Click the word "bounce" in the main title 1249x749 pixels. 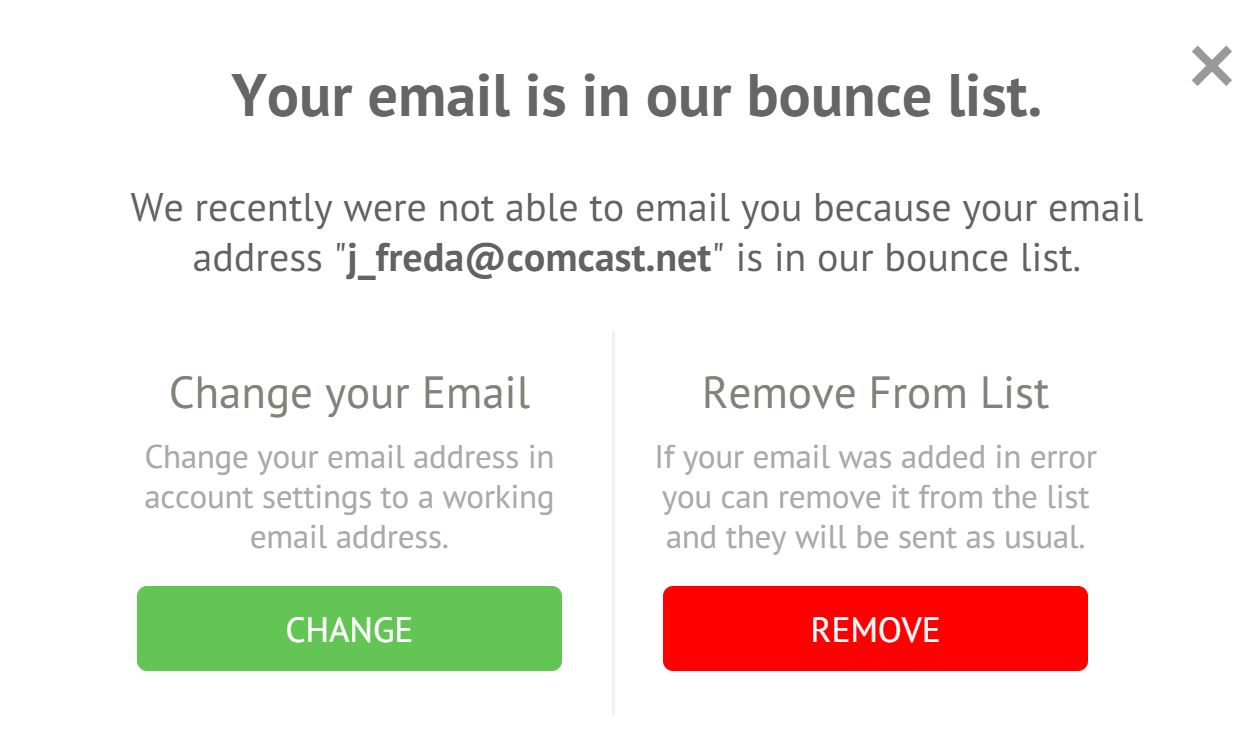(x=834, y=96)
